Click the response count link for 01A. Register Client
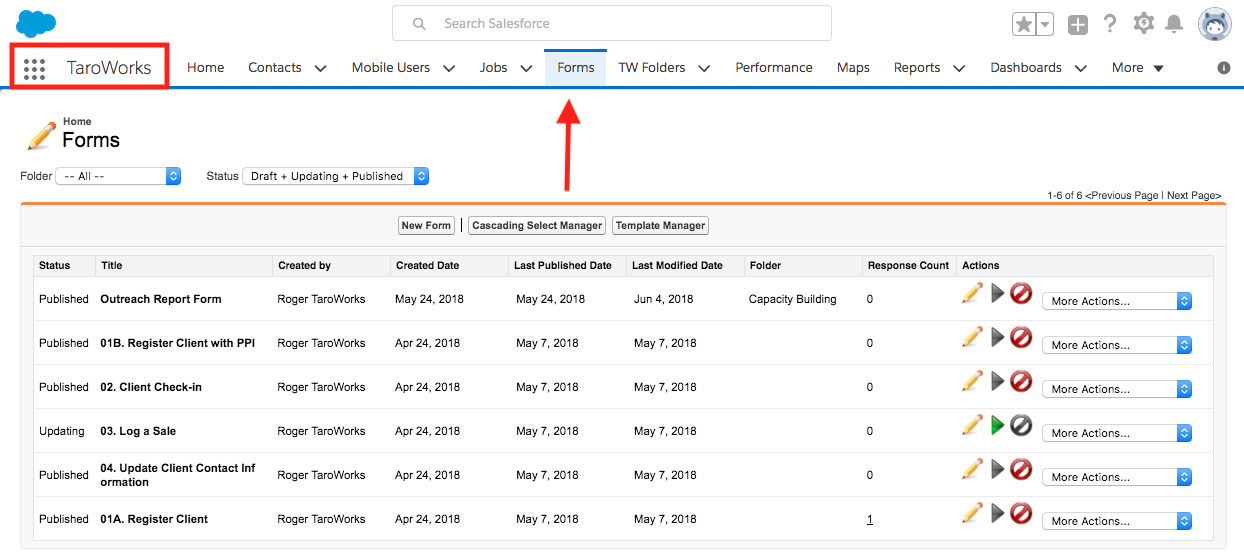The height and width of the screenshot is (559, 1244). (870, 519)
